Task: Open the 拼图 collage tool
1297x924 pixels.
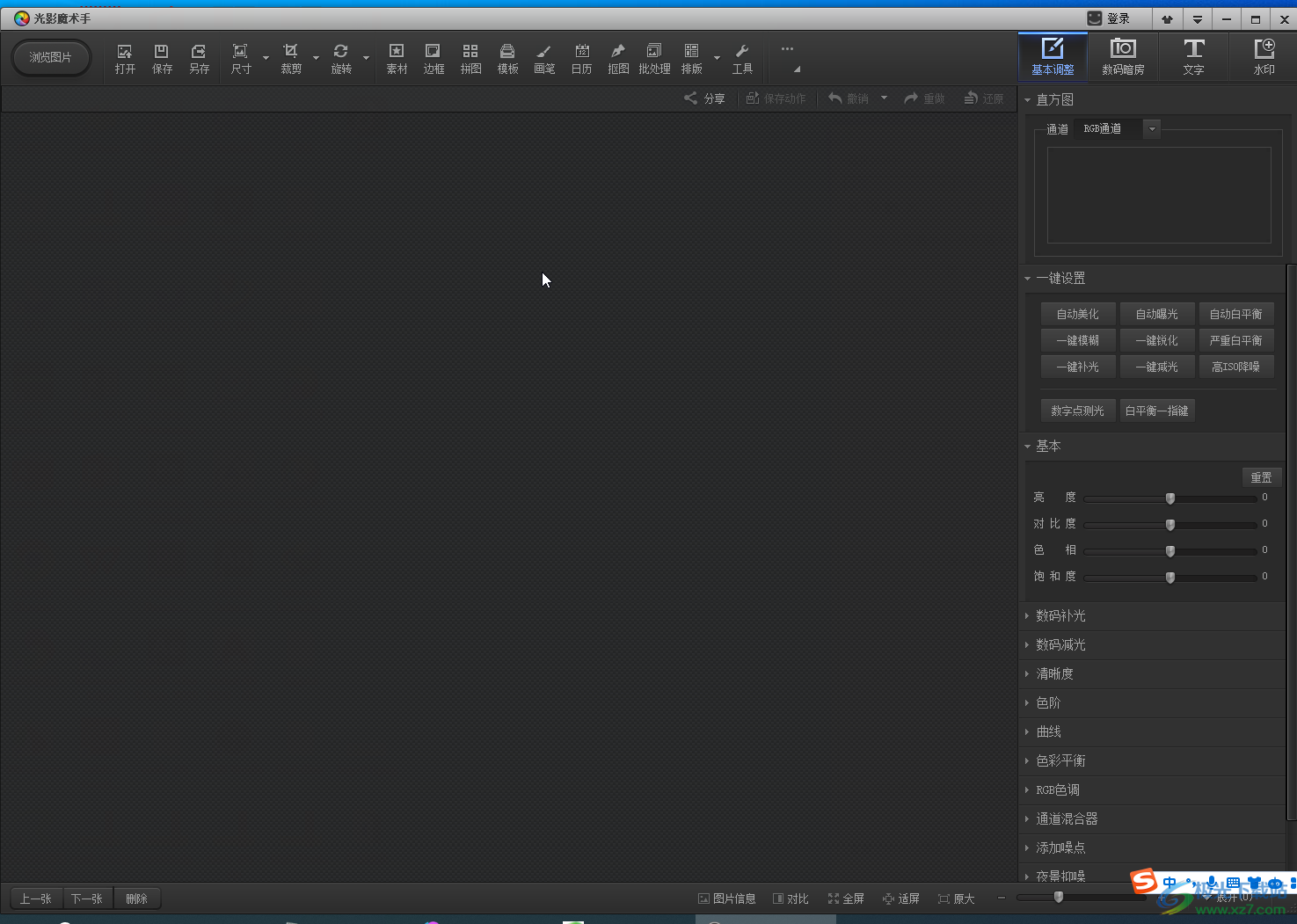Action: (470, 59)
